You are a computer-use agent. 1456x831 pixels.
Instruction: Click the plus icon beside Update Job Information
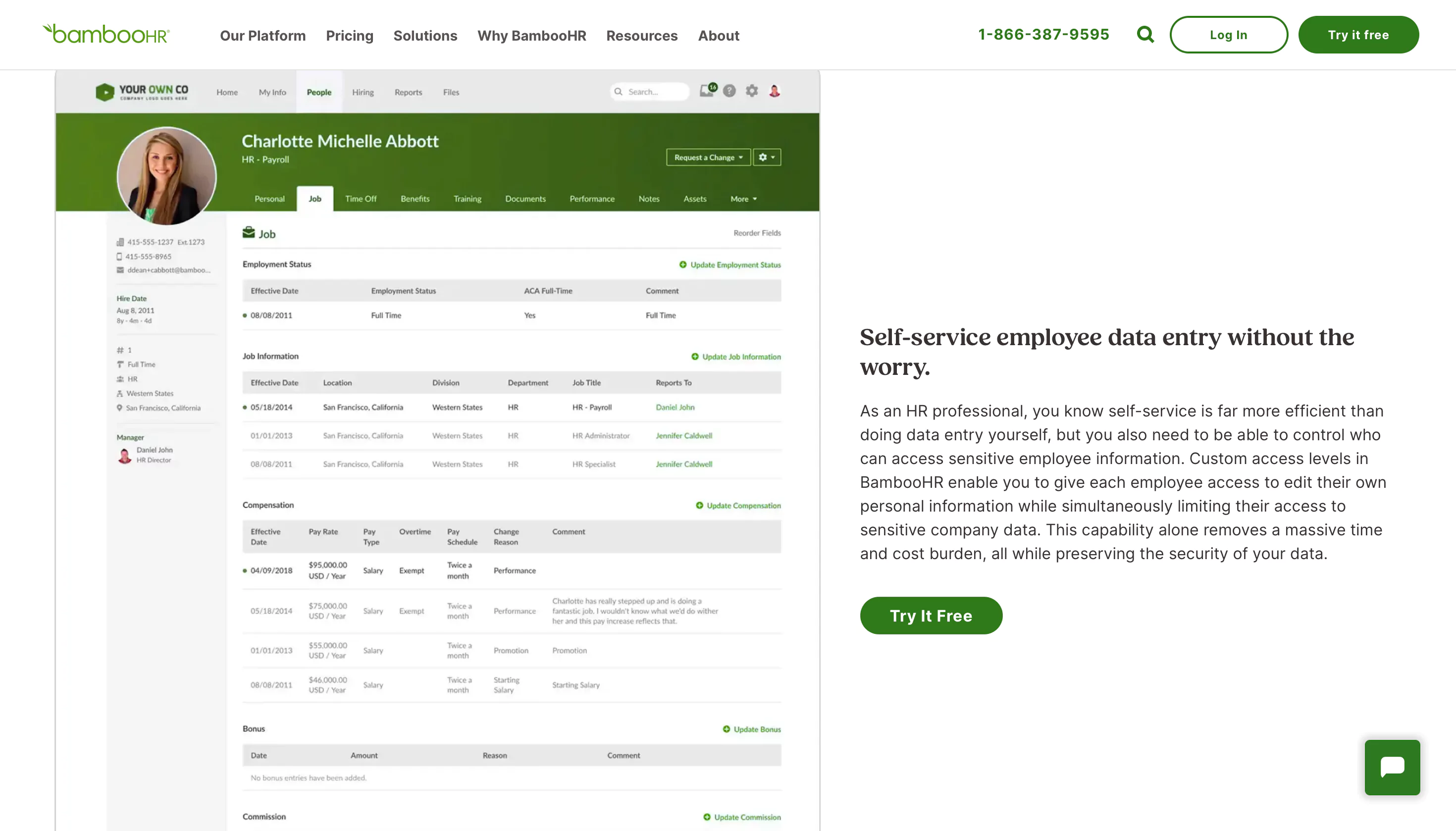(x=695, y=356)
